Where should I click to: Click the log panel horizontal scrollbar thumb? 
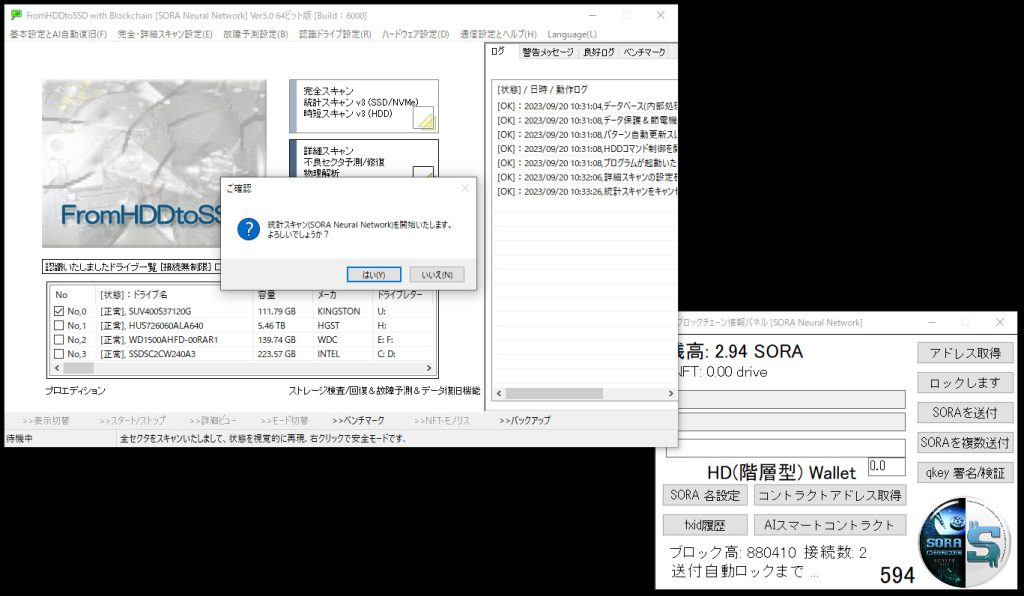(x=554, y=394)
